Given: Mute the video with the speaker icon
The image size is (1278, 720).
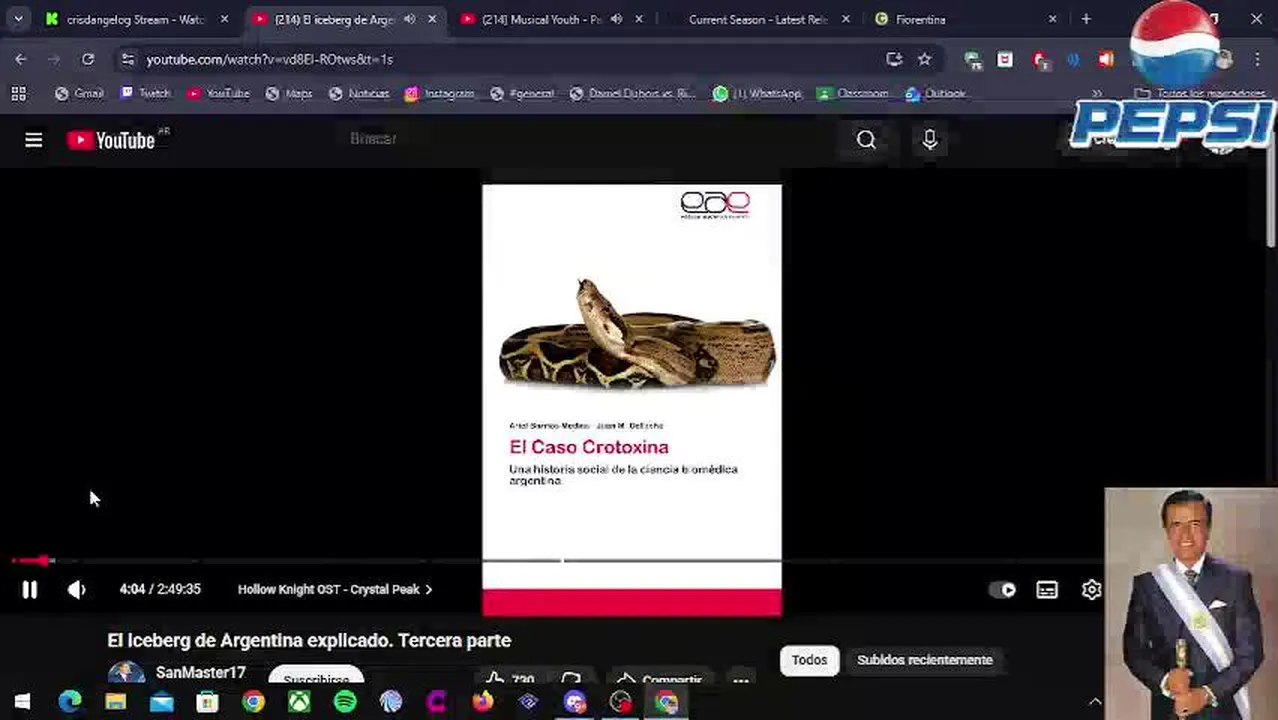Looking at the screenshot, I should point(77,590).
